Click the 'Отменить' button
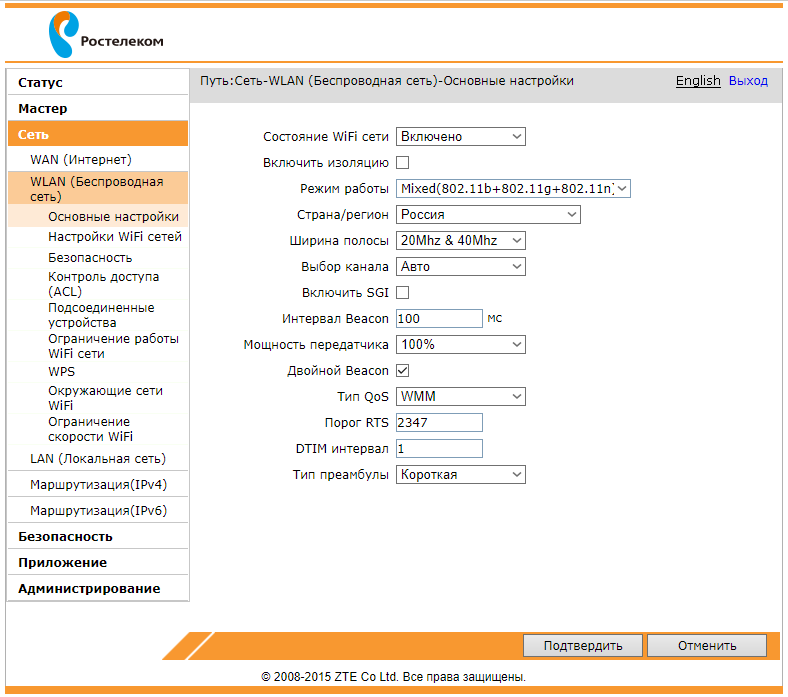 [x=707, y=646]
